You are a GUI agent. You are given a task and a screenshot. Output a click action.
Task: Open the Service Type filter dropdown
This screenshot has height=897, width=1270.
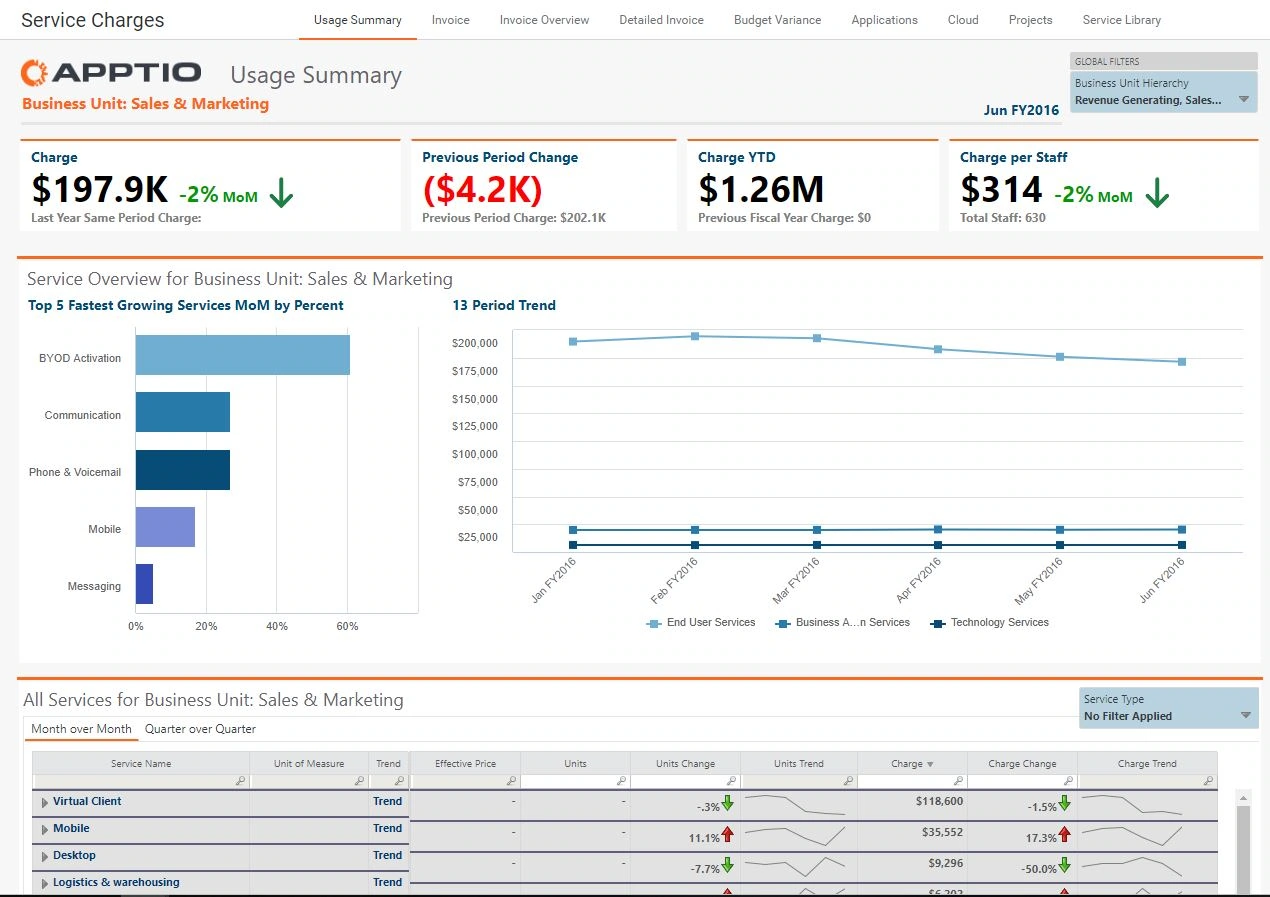coord(1245,715)
